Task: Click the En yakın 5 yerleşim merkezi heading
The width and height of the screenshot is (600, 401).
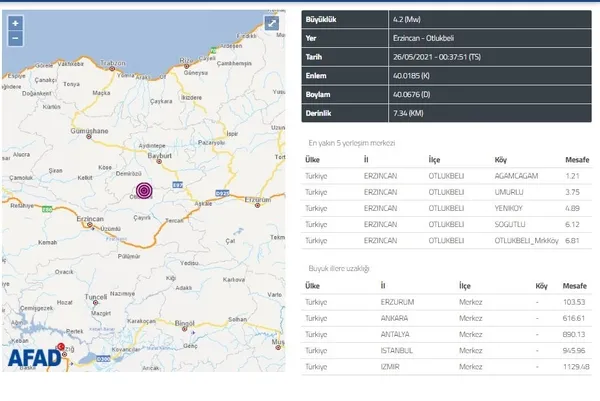Action: (x=352, y=143)
